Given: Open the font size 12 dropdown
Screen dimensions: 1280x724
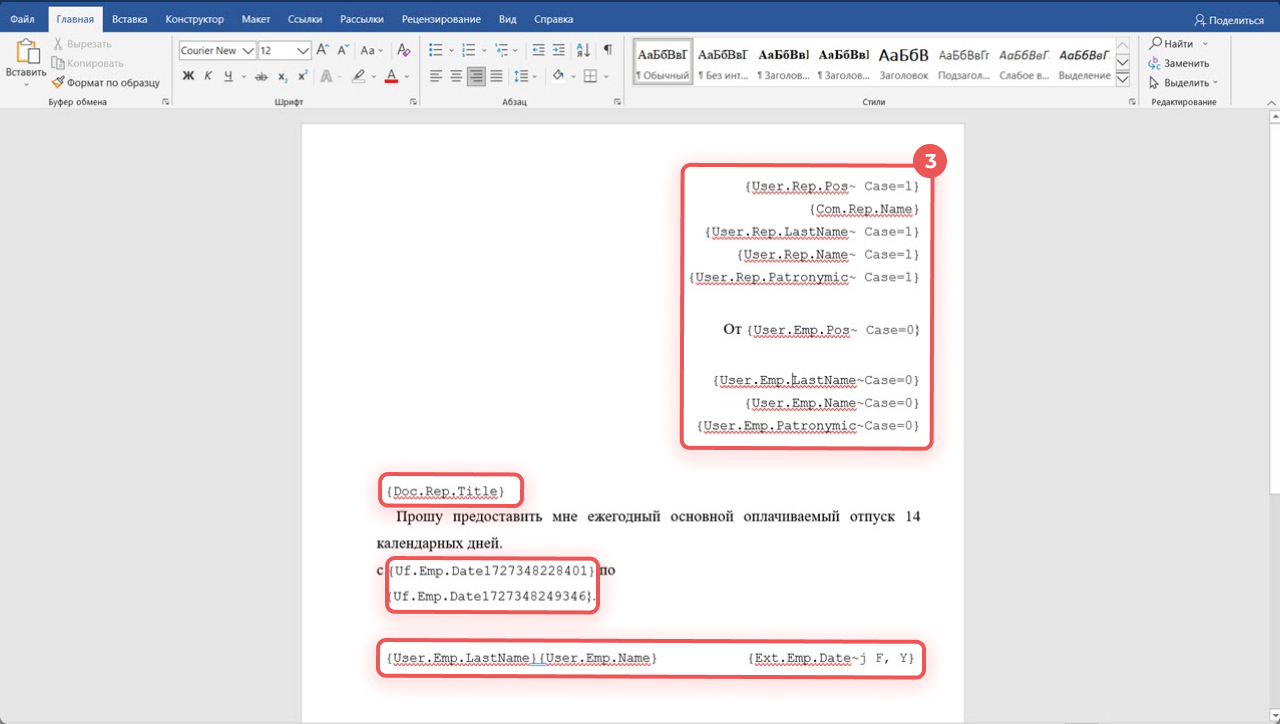Looking at the screenshot, I should click(303, 51).
